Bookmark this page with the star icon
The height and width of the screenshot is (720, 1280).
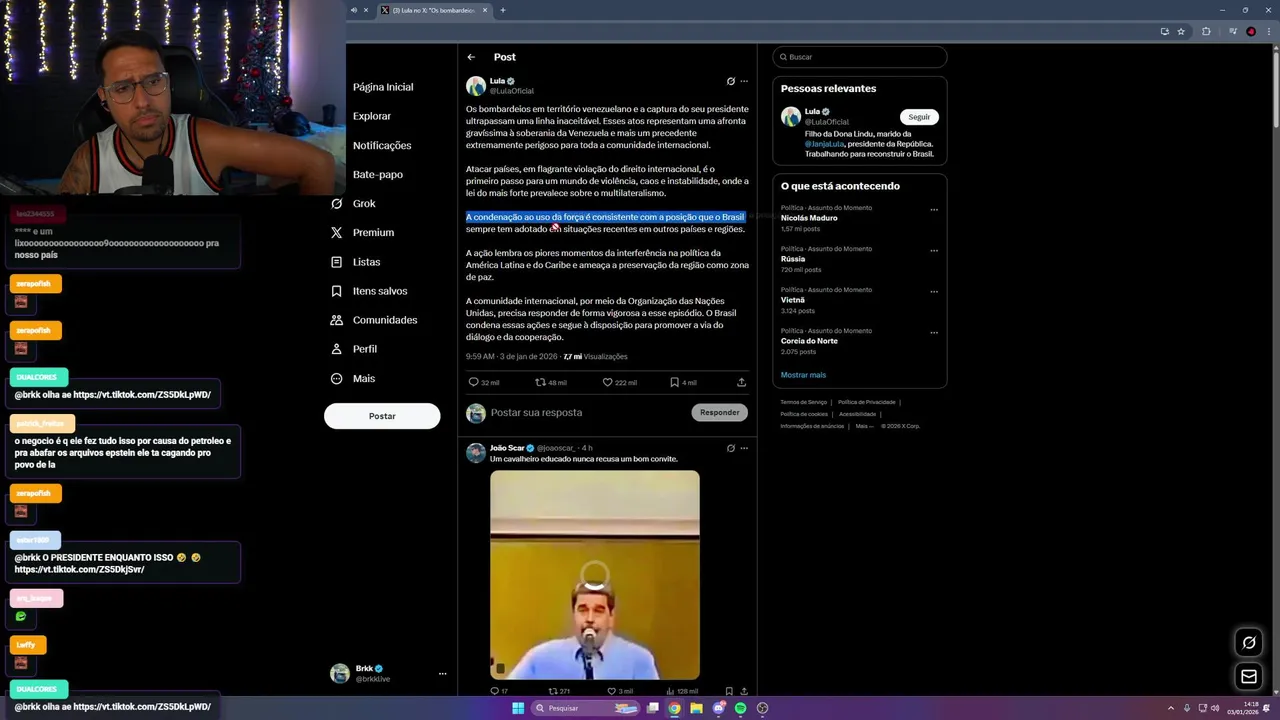[x=1181, y=31]
